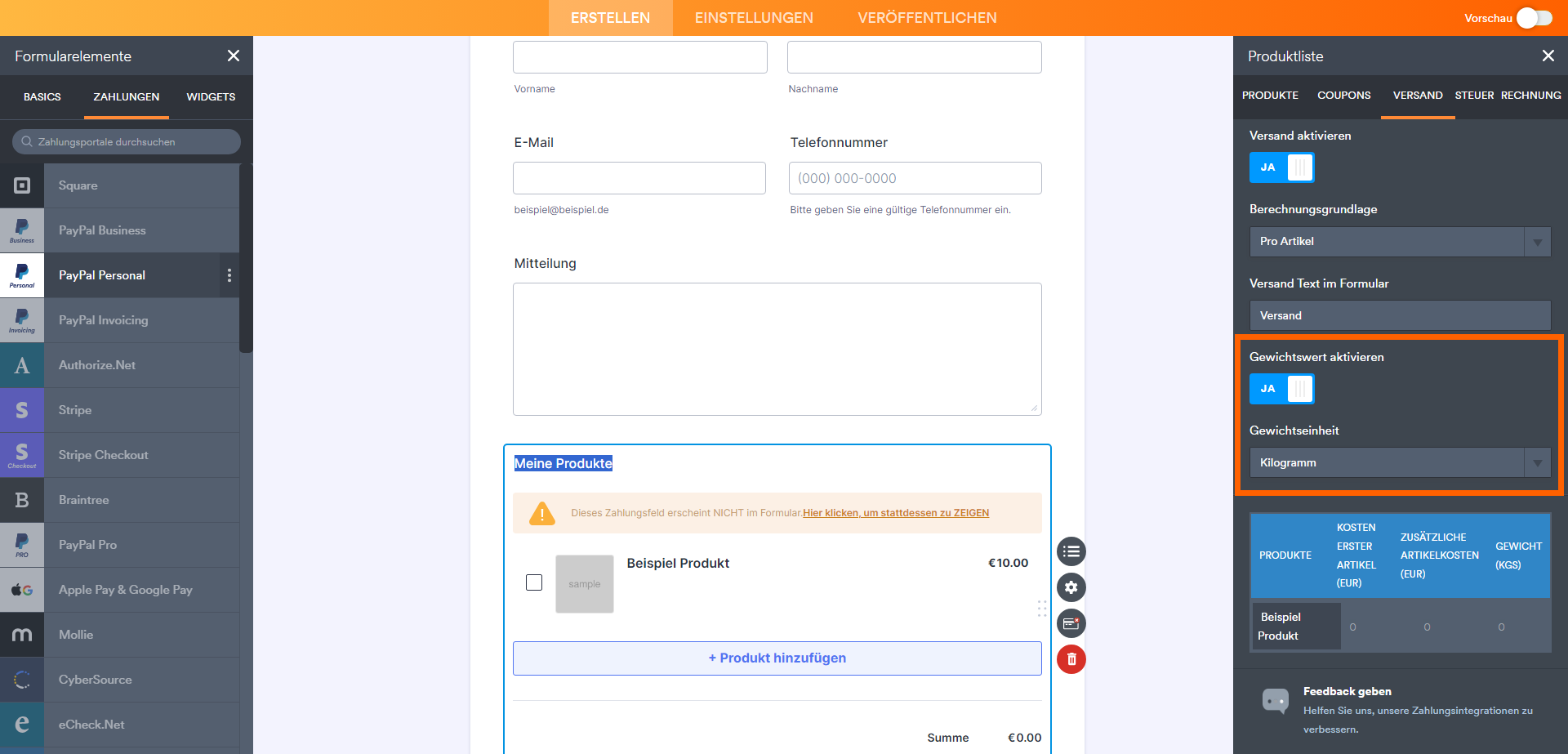Screen dimensions: 1568x754
Task: Tick the Beispiel Produkt checkbox
Action: pyautogui.click(x=534, y=582)
